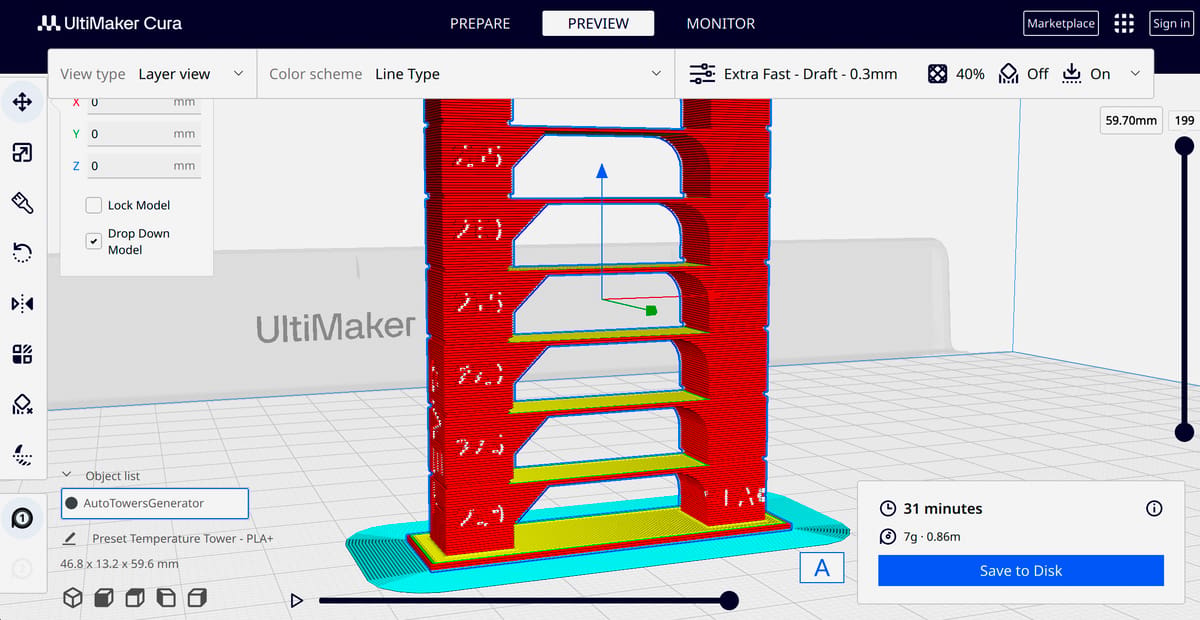The image size is (1200, 620).
Task: Click the 40% infill icon
Action: coord(937,74)
